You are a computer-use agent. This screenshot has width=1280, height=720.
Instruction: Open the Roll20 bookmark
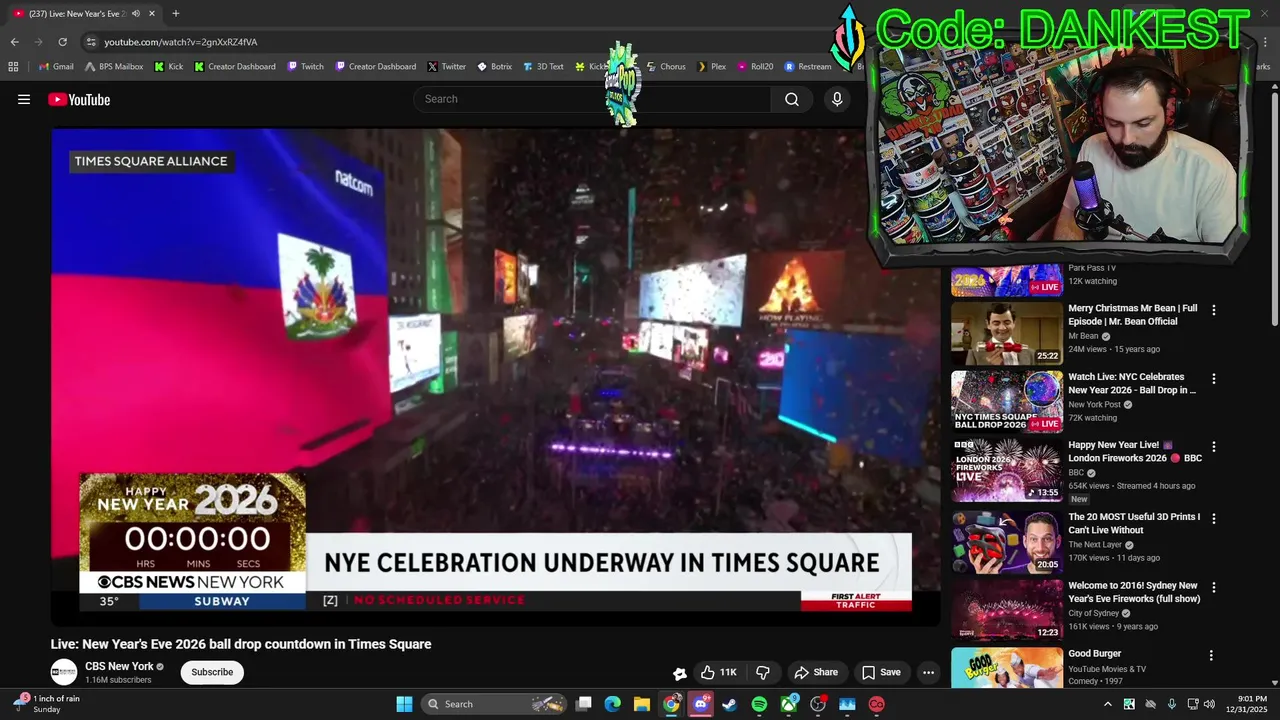pos(755,67)
